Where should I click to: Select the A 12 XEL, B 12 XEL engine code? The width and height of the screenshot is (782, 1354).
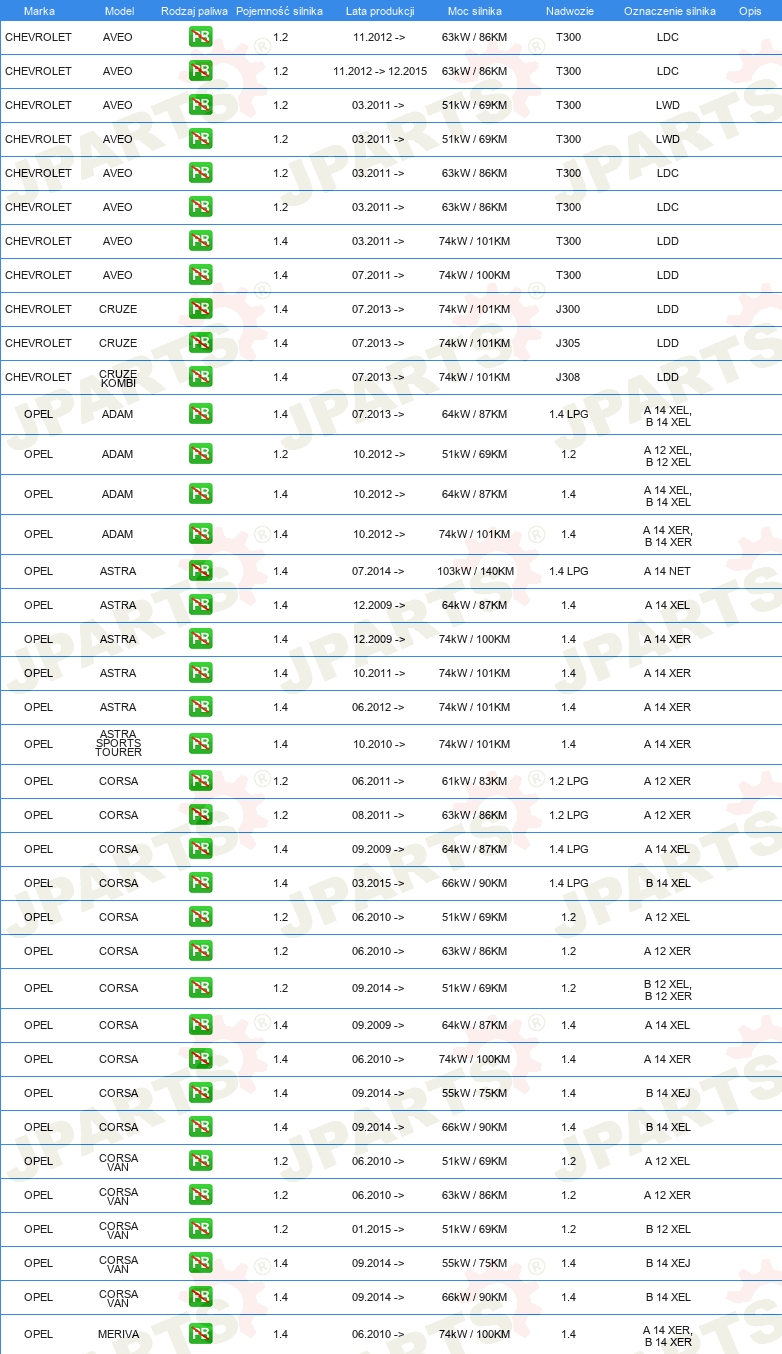[667, 456]
